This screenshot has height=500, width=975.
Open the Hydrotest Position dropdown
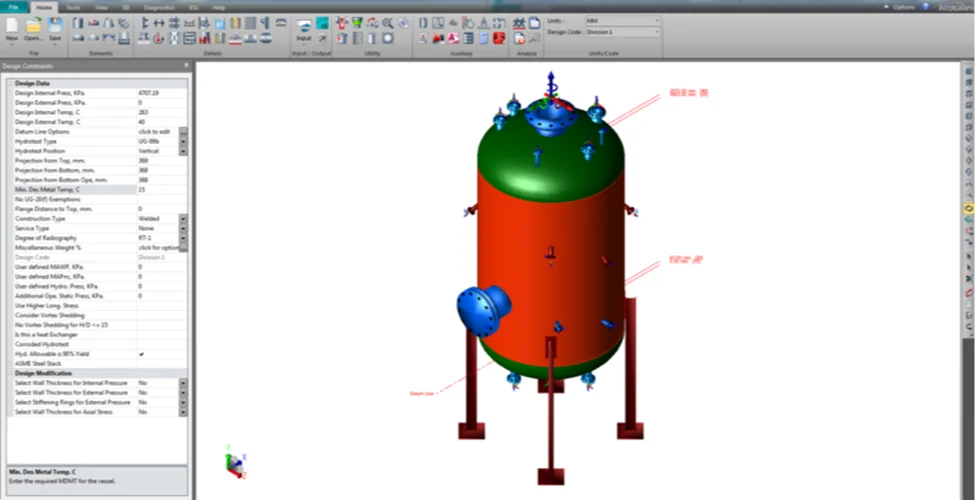click(183, 151)
